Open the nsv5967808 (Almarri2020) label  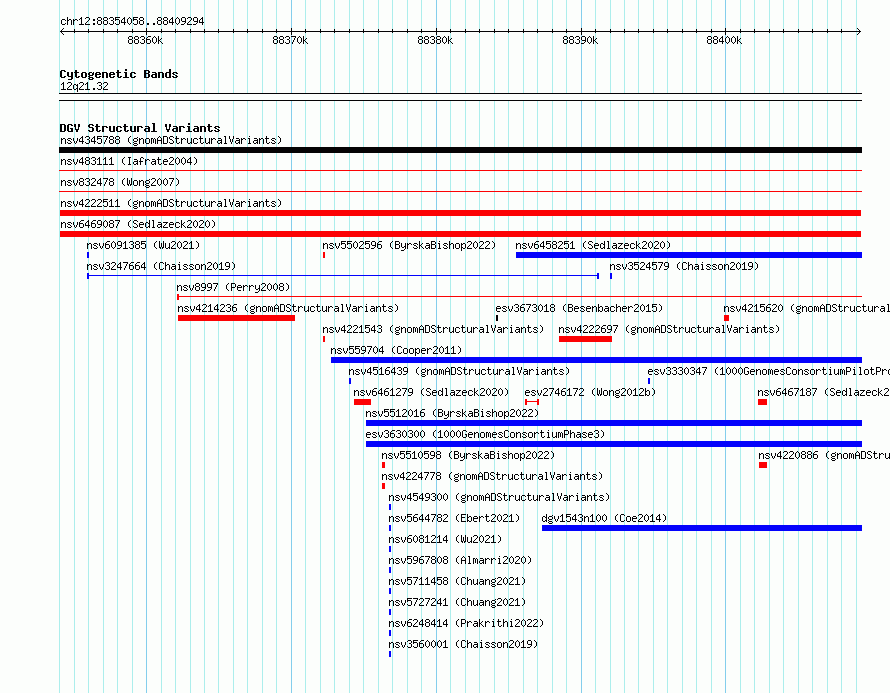pos(460,560)
